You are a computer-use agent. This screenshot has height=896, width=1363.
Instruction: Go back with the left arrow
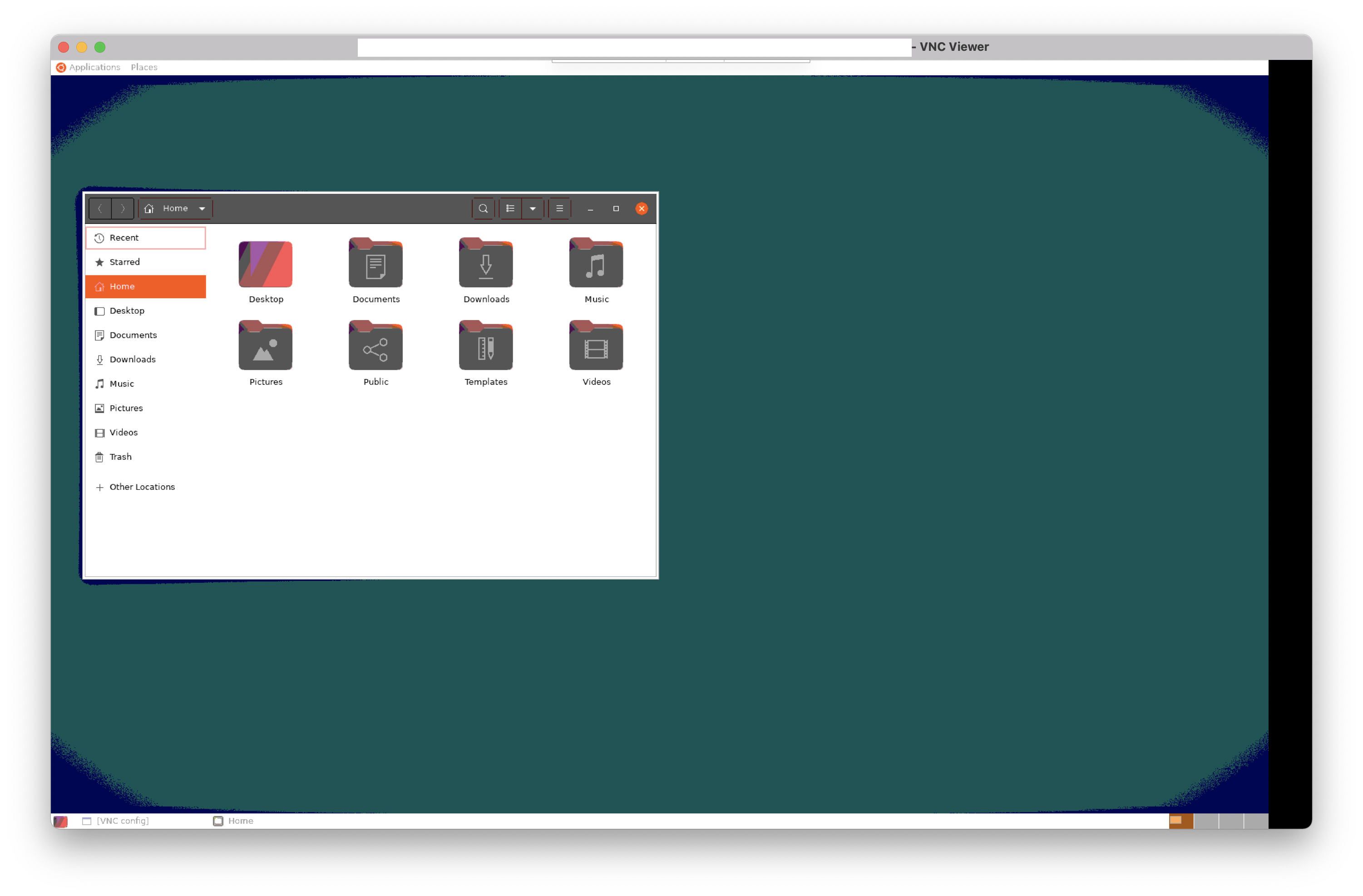click(100, 208)
